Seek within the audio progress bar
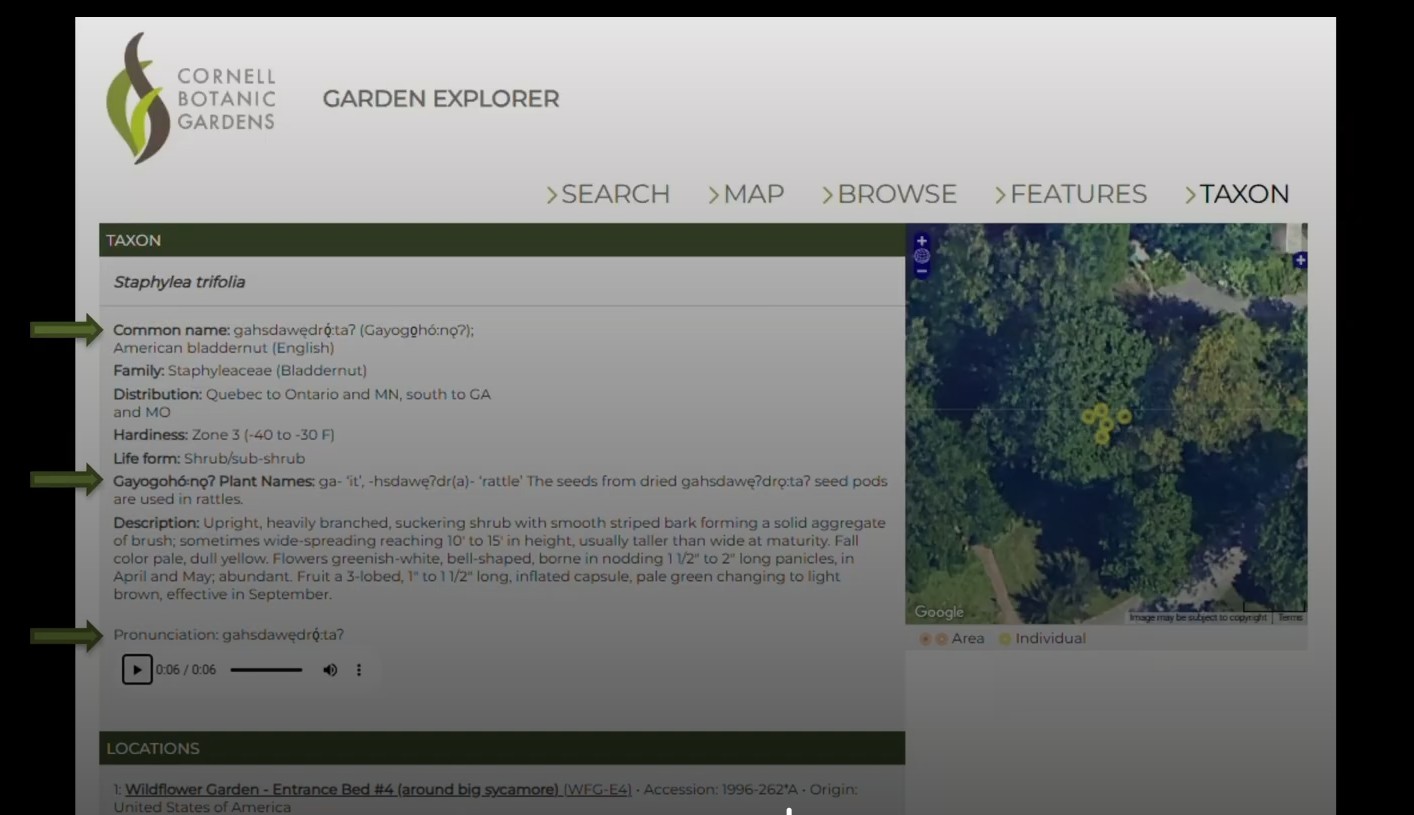The image size is (1414, 815). click(266, 669)
